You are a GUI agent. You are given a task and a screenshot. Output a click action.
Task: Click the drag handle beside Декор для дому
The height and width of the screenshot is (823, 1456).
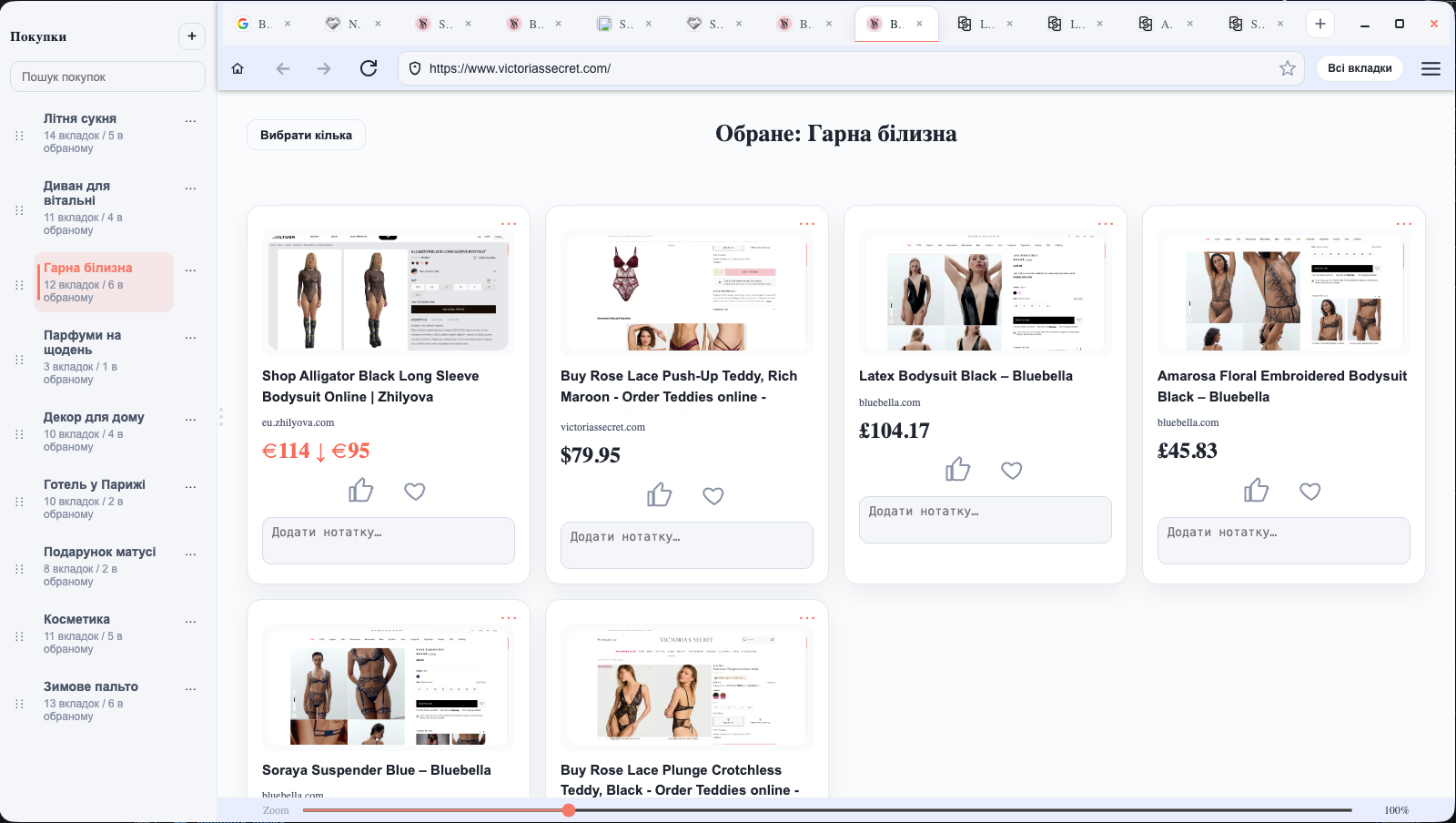tap(19, 434)
